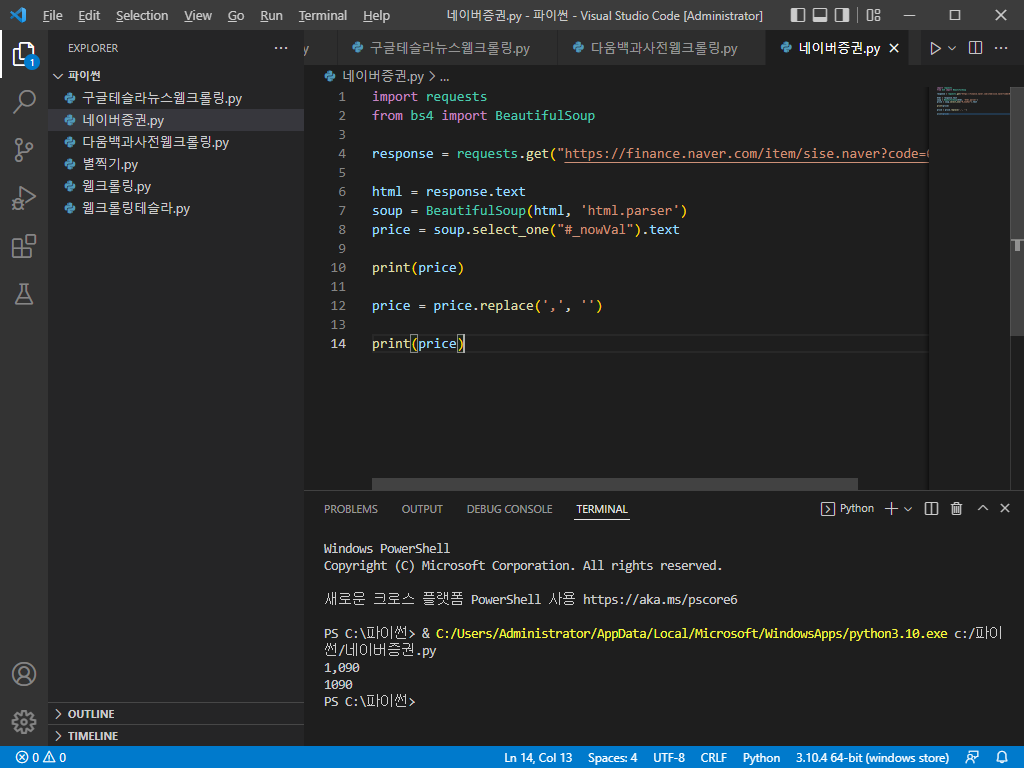Open notifications bell in status bar
This screenshot has height=768, width=1024.
click(1002, 758)
